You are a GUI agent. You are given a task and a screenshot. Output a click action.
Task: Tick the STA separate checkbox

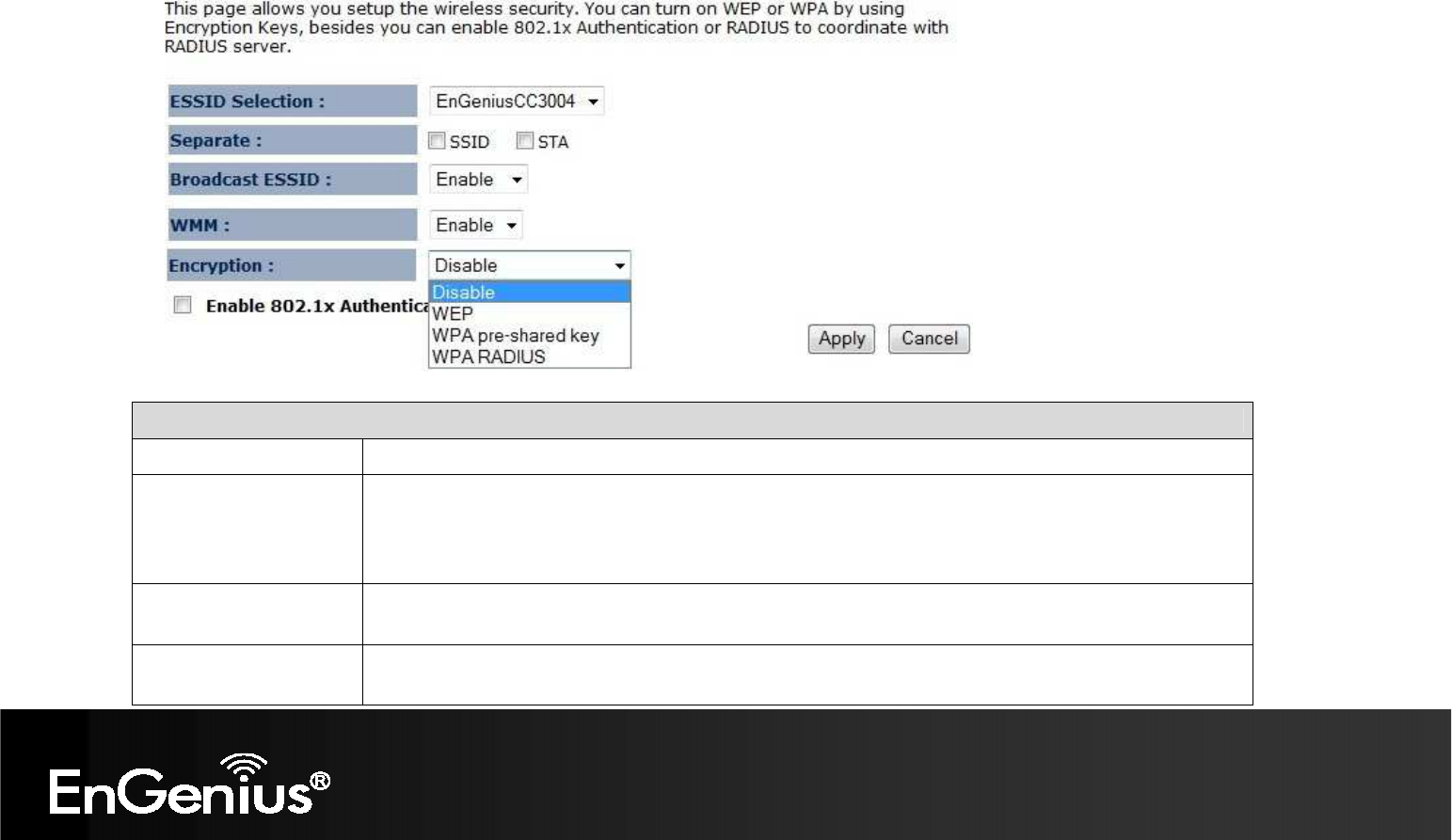pyautogui.click(x=525, y=141)
